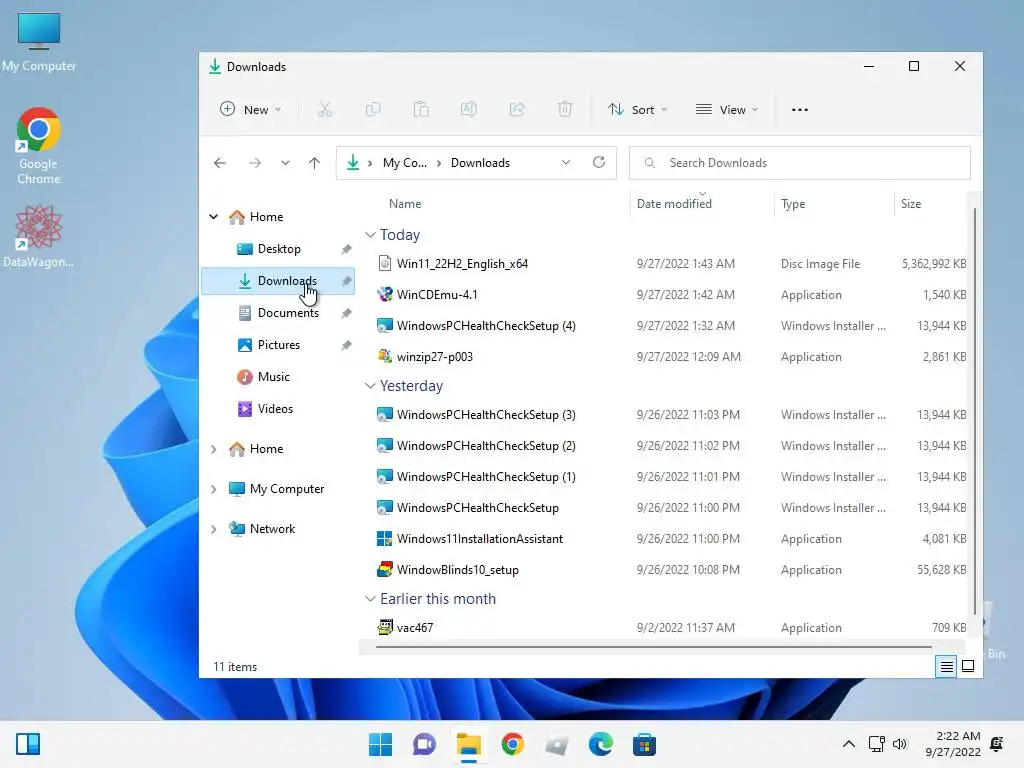This screenshot has height=768, width=1024.
Task: Click the horizontal scrollbar in file list
Action: point(654,647)
